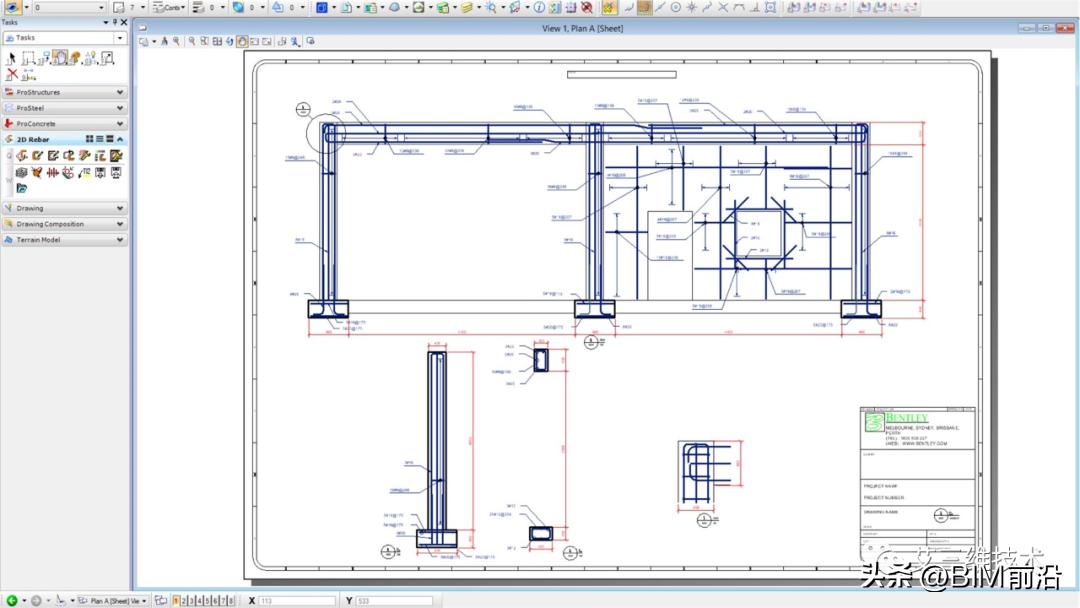This screenshot has width=1080, height=608.
Task: Open the Plan A [Sheet] view selector
Action: click(118, 601)
